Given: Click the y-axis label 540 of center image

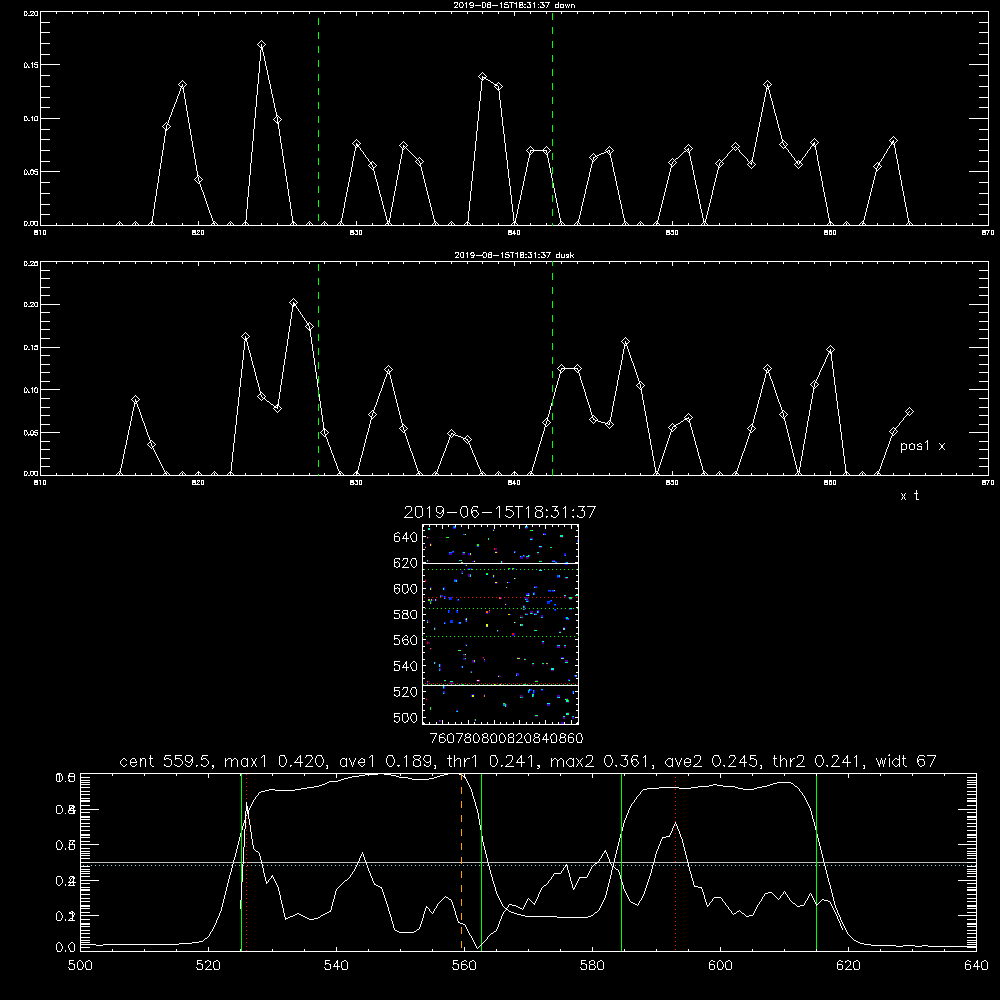Looking at the screenshot, I should [406, 666].
